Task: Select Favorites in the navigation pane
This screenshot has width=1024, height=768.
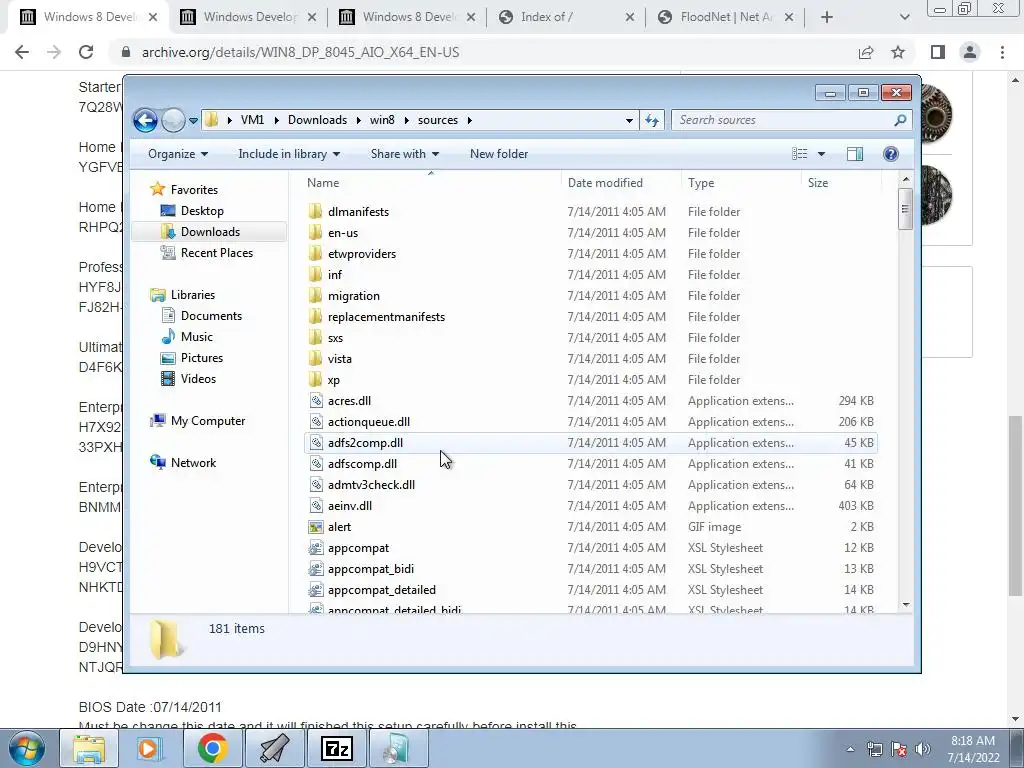Action: pyautogui.click(x=194, y=190)
